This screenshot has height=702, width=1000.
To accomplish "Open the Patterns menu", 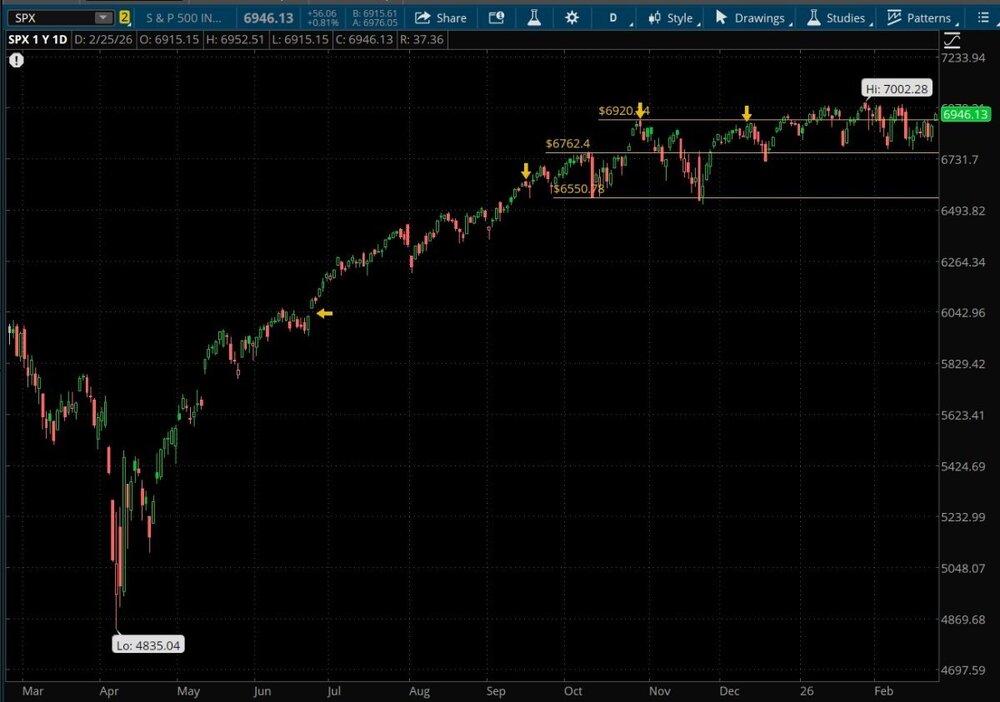I will 919,17.
